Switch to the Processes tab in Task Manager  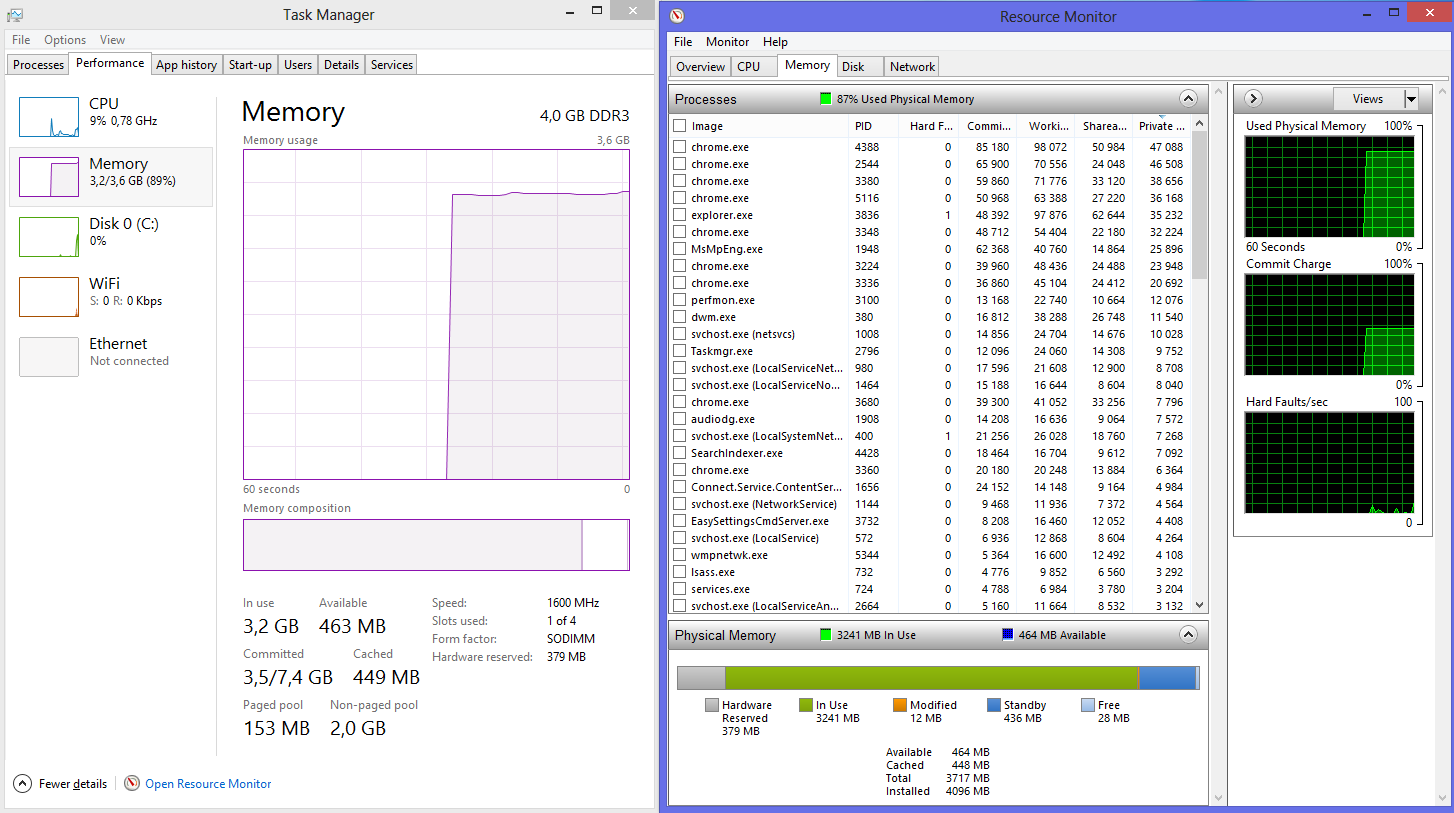click(39, 65)
